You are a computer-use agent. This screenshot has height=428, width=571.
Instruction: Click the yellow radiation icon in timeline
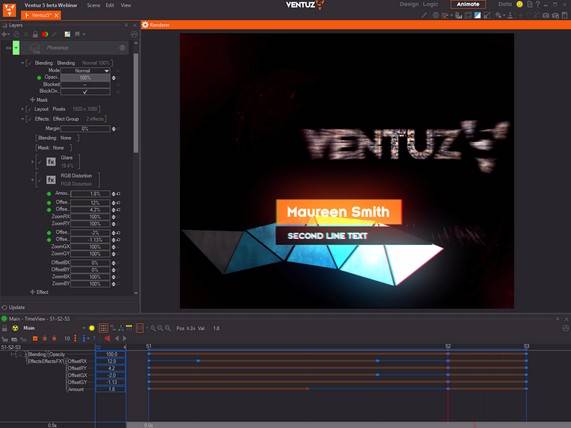15,328
